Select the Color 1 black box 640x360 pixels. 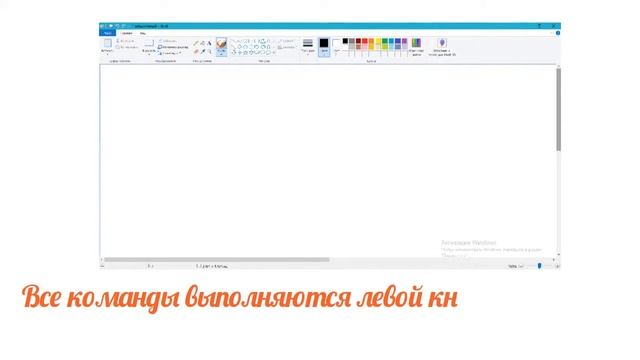coord(324,46)
